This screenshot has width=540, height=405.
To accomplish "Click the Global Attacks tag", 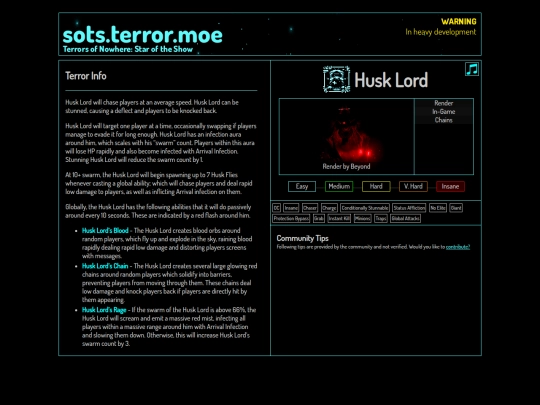I will coord(406,218).
